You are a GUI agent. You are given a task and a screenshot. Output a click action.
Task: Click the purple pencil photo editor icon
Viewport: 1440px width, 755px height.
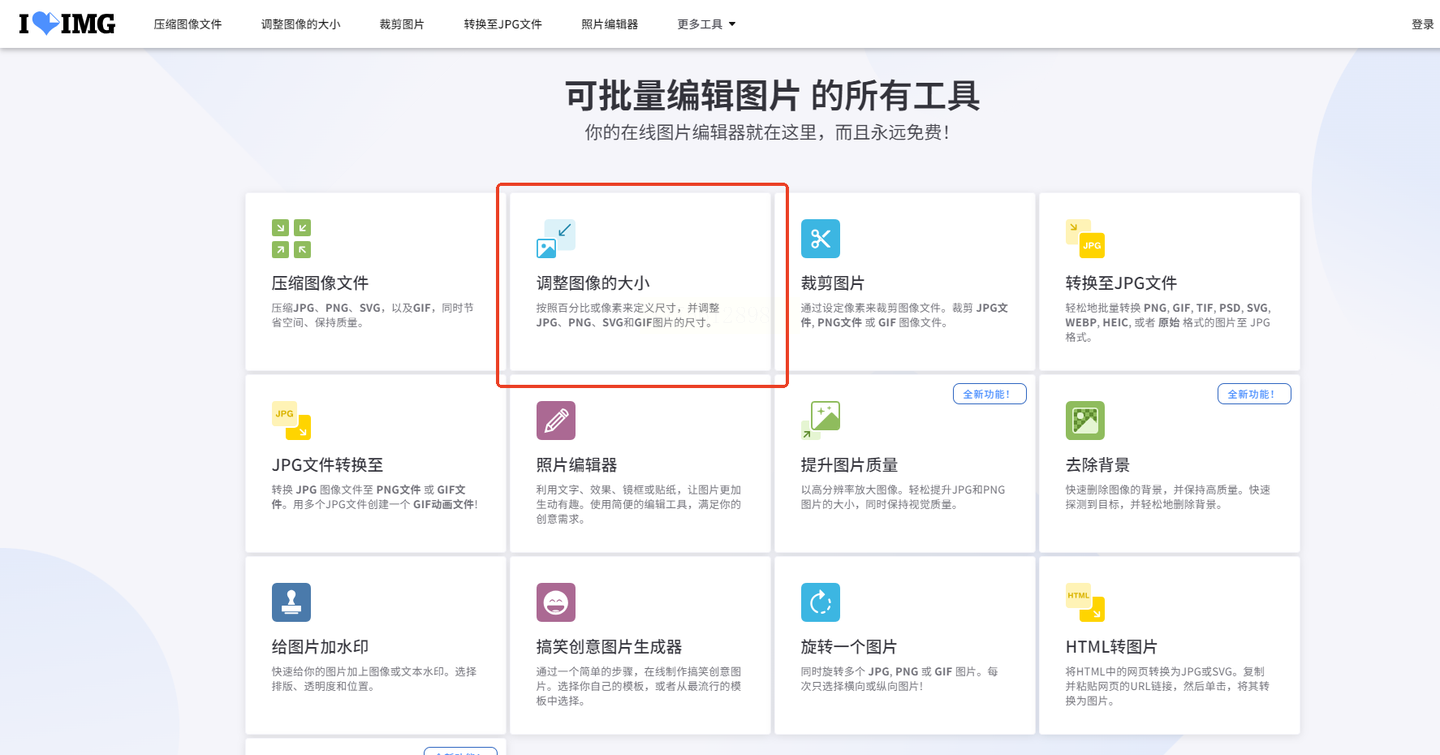point(555,421)
